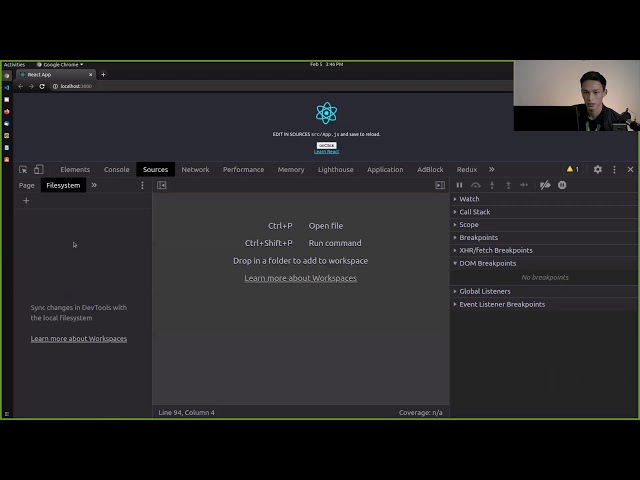Open DevTools settings gear

click(x=598, y=169)
